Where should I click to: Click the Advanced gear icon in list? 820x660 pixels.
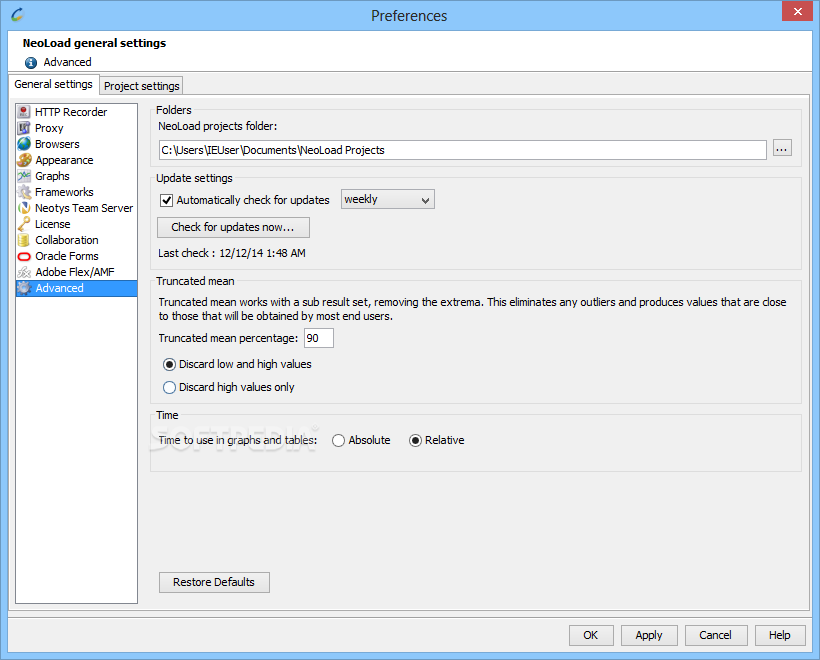(x=24, y=288)
